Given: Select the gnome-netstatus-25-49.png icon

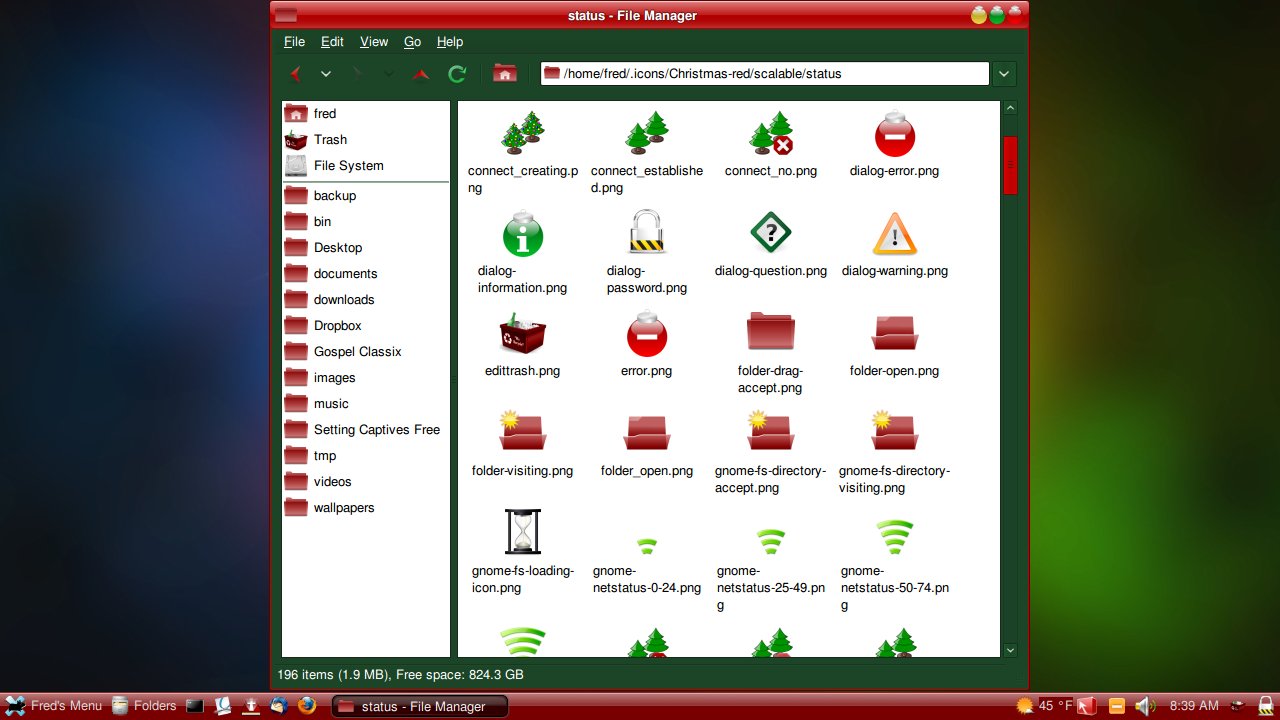Looking at the screenshot, I should click(x=771, y=541).
